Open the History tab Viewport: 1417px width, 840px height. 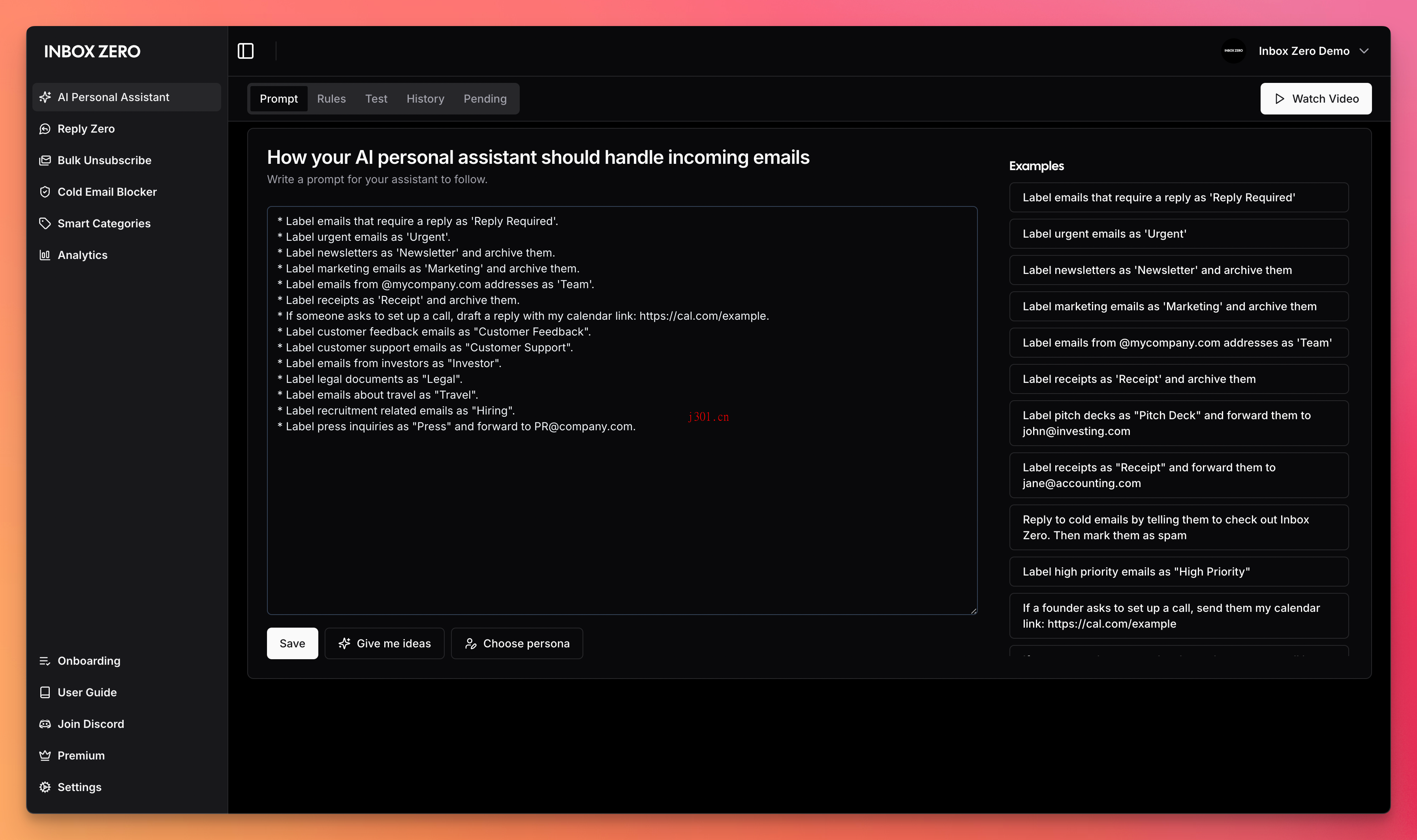pos(425,99)
